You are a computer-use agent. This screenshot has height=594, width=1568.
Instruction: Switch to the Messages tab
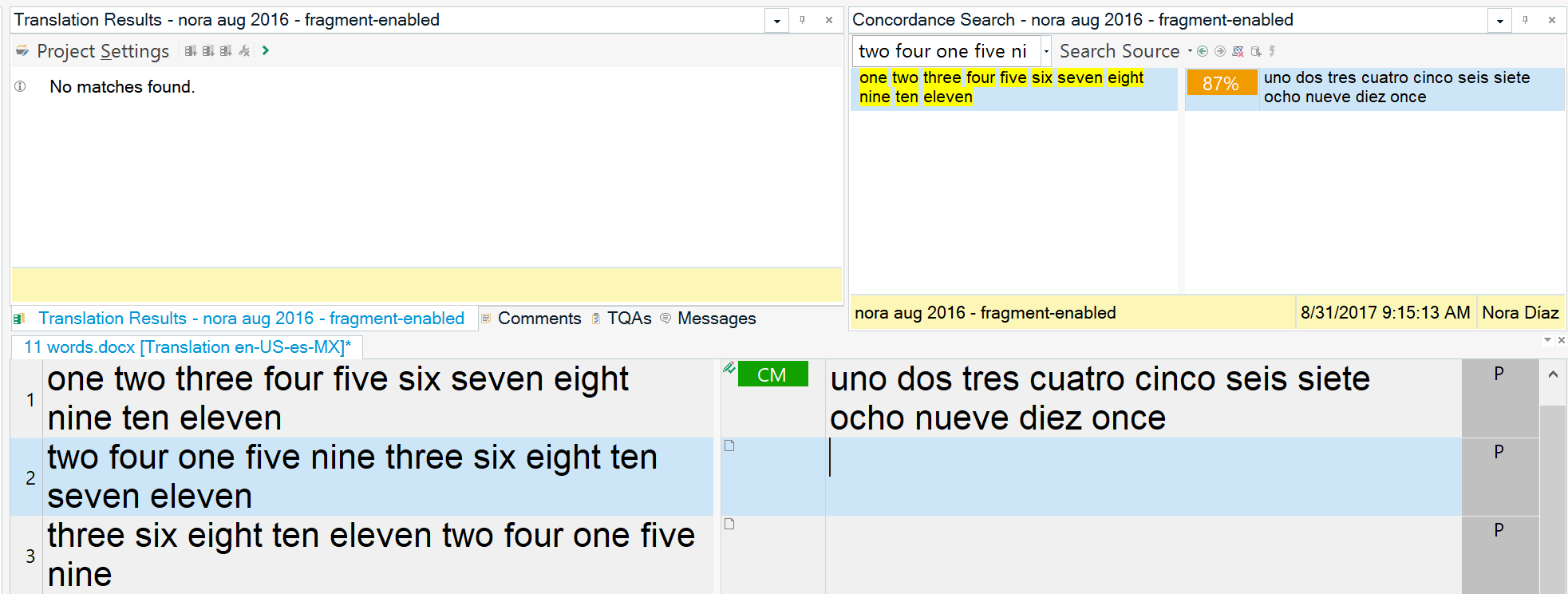click(x=716, y=319)
